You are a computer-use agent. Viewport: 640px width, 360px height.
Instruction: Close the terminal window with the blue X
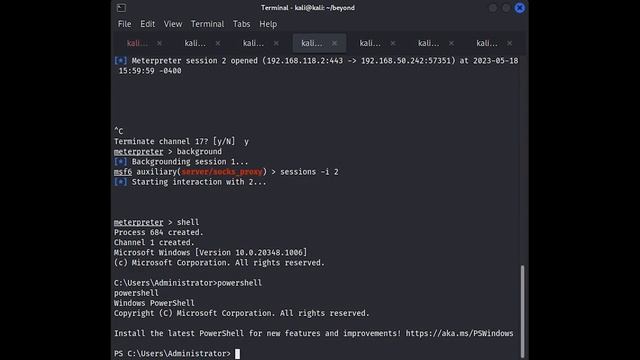[519, 8]
